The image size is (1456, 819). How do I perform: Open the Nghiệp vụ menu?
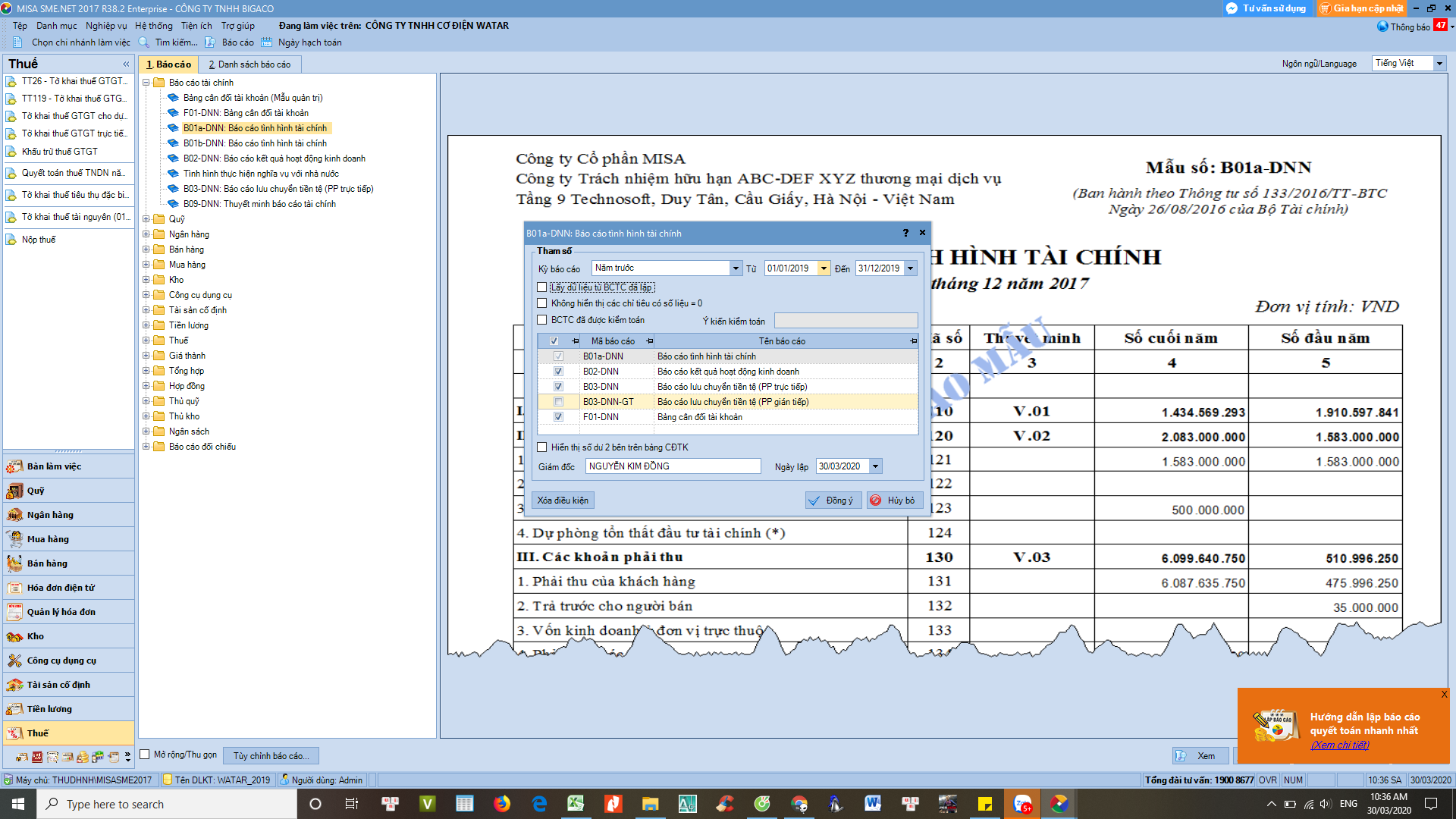pyautogui.click(x=106, y=26)
